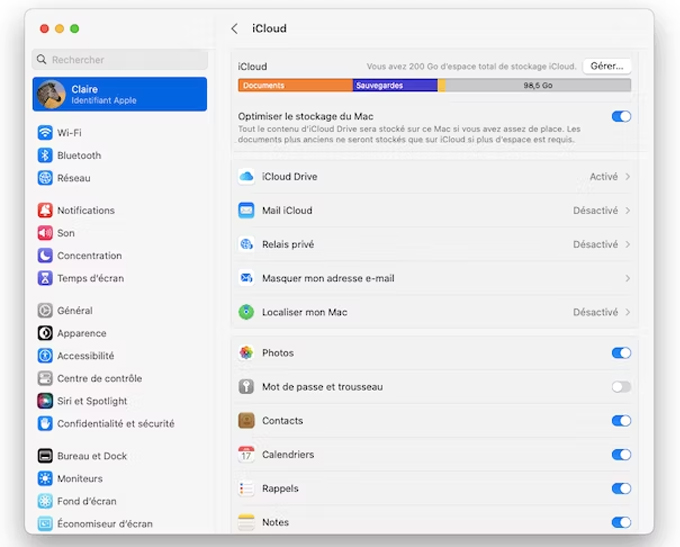The width and height of the screenshot is (680, 547).
Task: Click the 'Désactivé' status for Mail iCloud
Action: (595, 210)
